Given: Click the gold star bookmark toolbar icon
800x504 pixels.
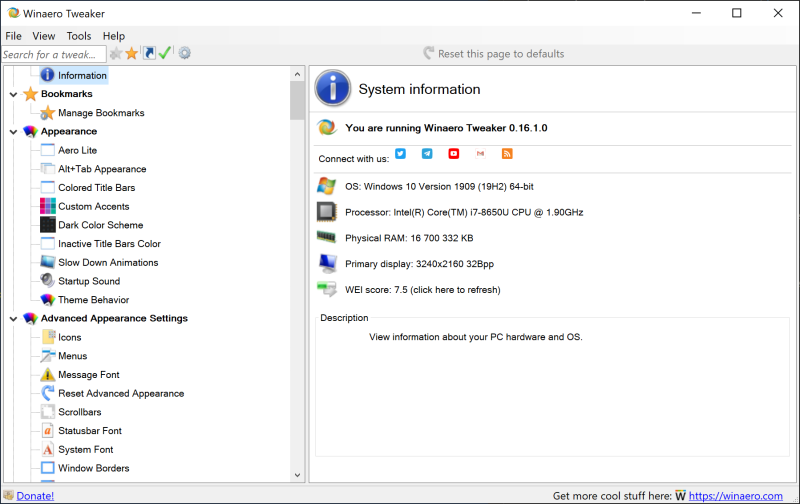Looking at the screenshot, I should [x=132, y=53].
